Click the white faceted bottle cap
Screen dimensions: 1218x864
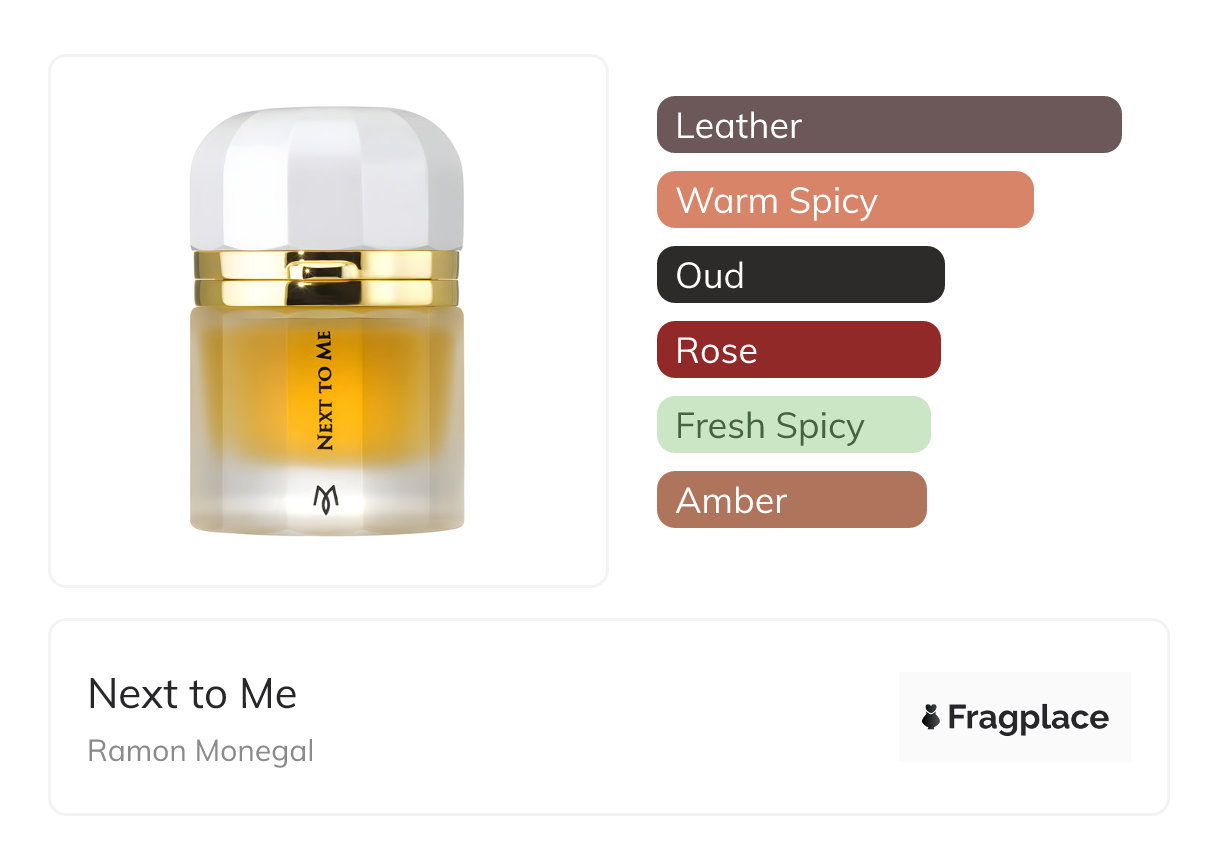tap(327, 177)
